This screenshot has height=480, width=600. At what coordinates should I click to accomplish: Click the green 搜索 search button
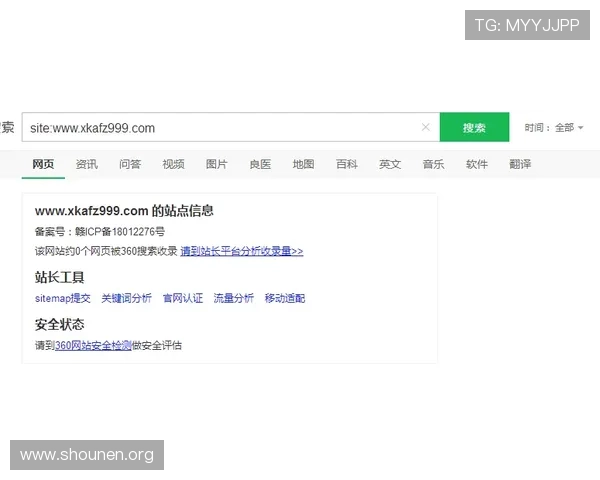pyautogui.click(x=474, y=127)
